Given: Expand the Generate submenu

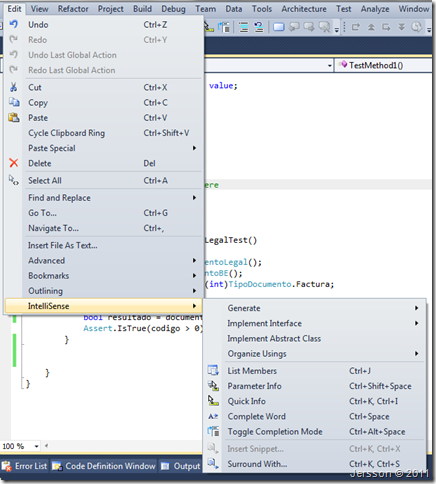Looking at the screenshot, I should point(416,308).
